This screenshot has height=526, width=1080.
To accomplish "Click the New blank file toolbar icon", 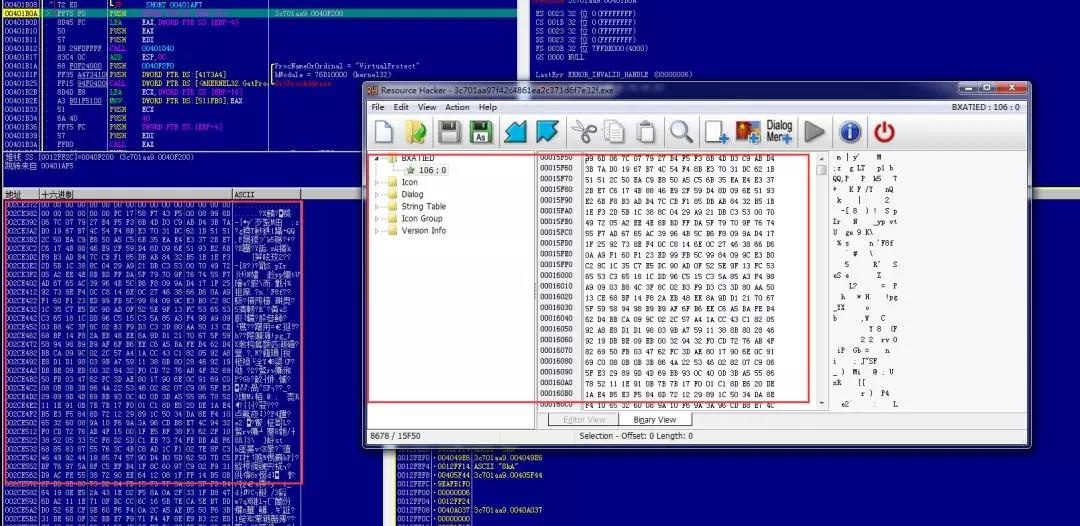I will click(x=384, y=131).
